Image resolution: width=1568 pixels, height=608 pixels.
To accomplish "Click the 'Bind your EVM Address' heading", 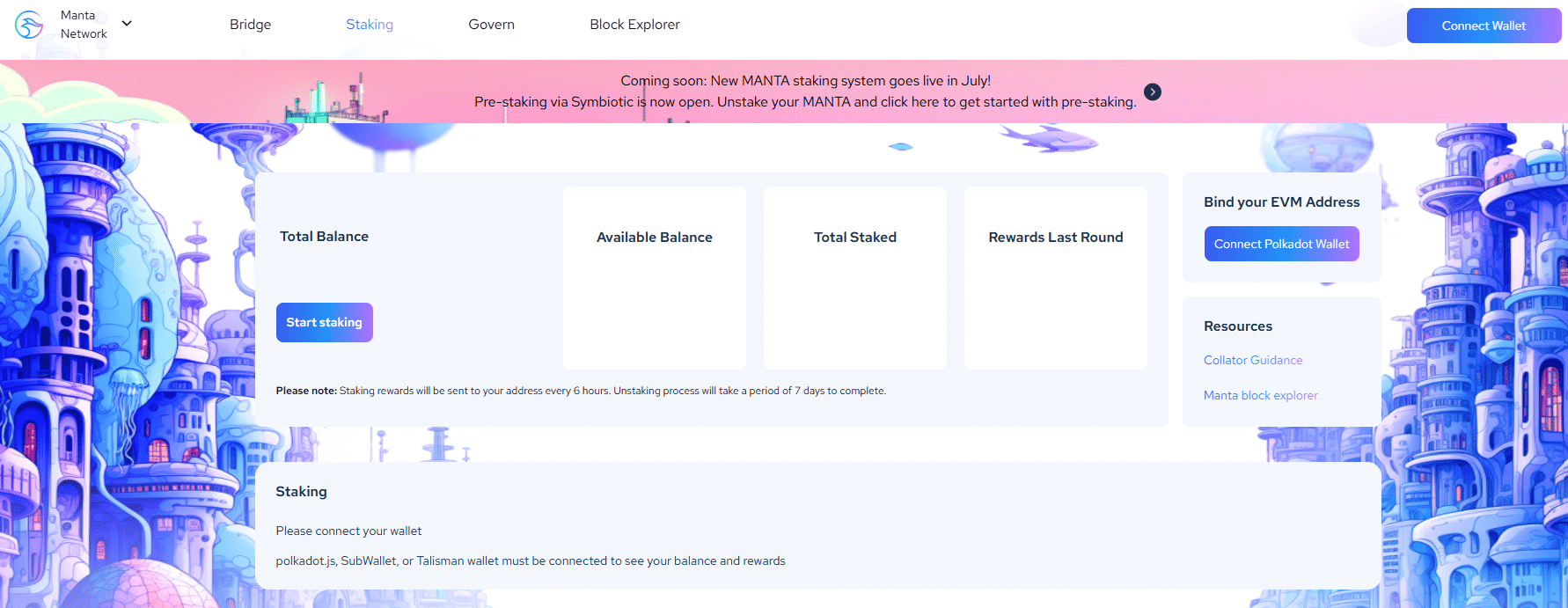I will (1282, 201).
